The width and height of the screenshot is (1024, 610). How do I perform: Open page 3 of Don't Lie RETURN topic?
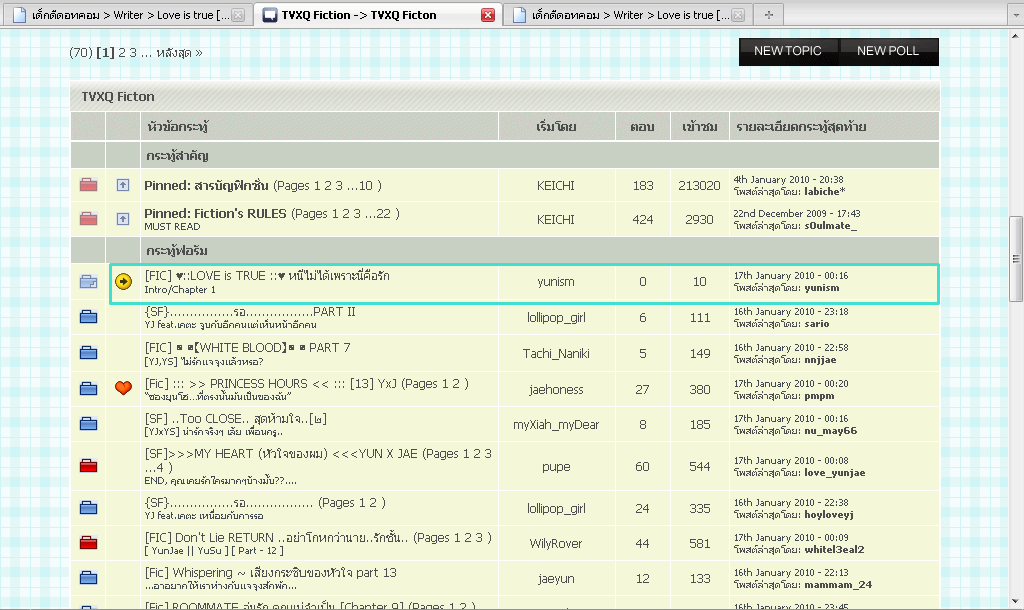pyautogui.click(x=479, y=538)
